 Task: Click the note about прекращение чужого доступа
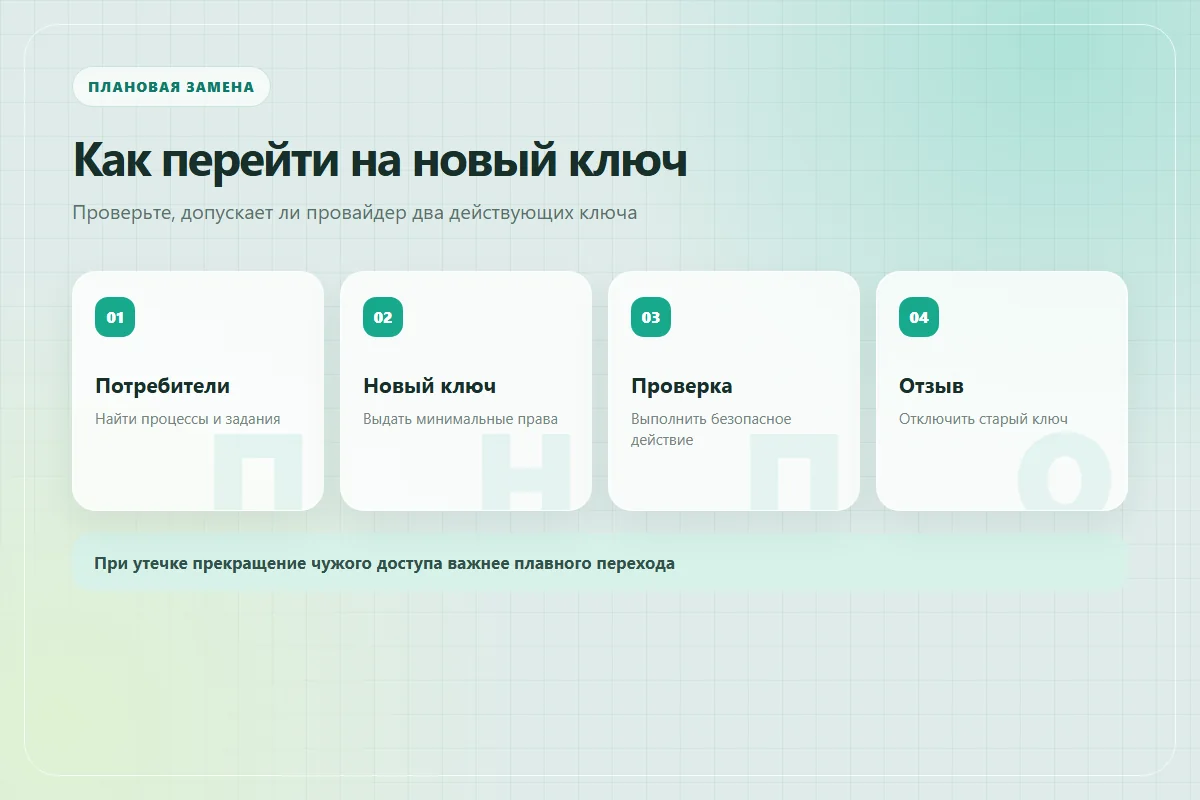coord(600,563)
